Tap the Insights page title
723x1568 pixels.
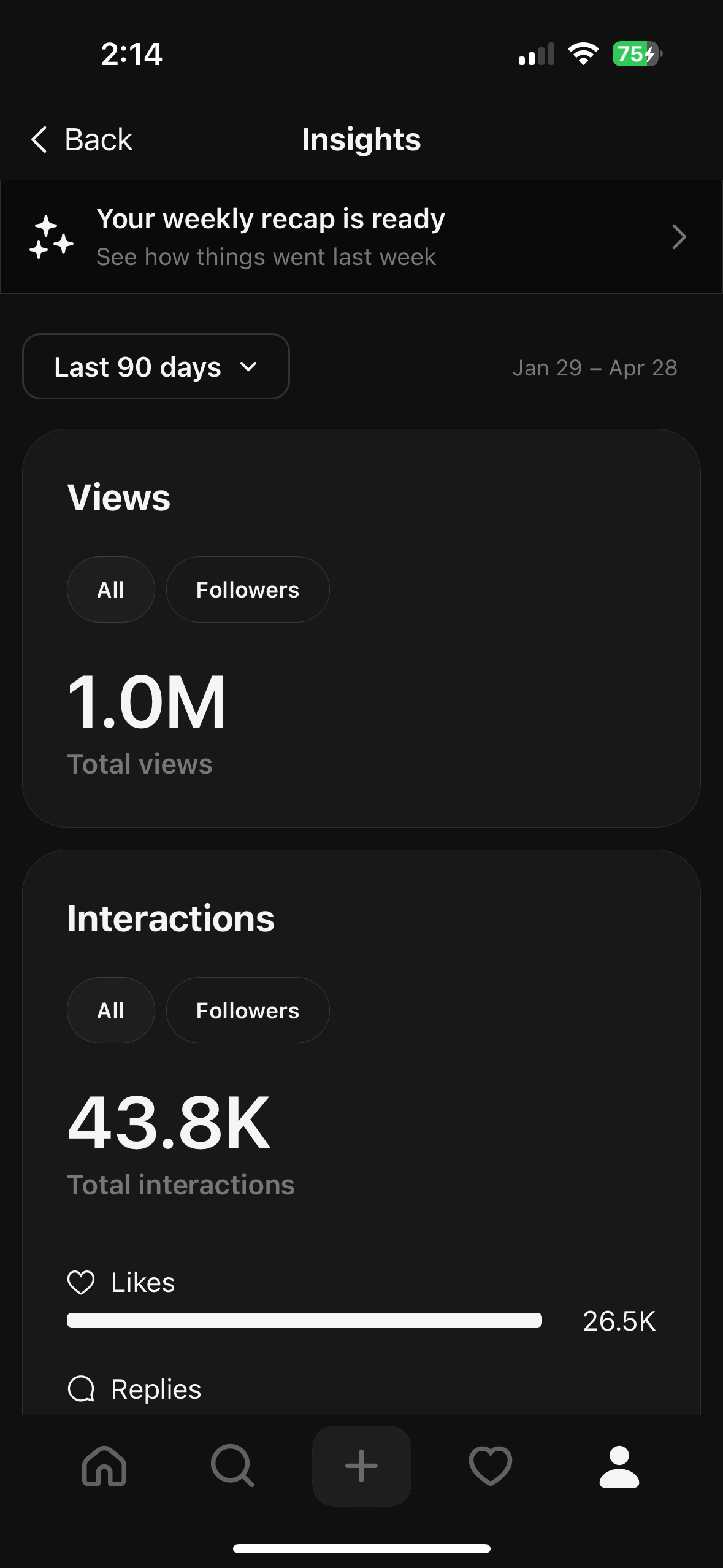pos(361,140)
